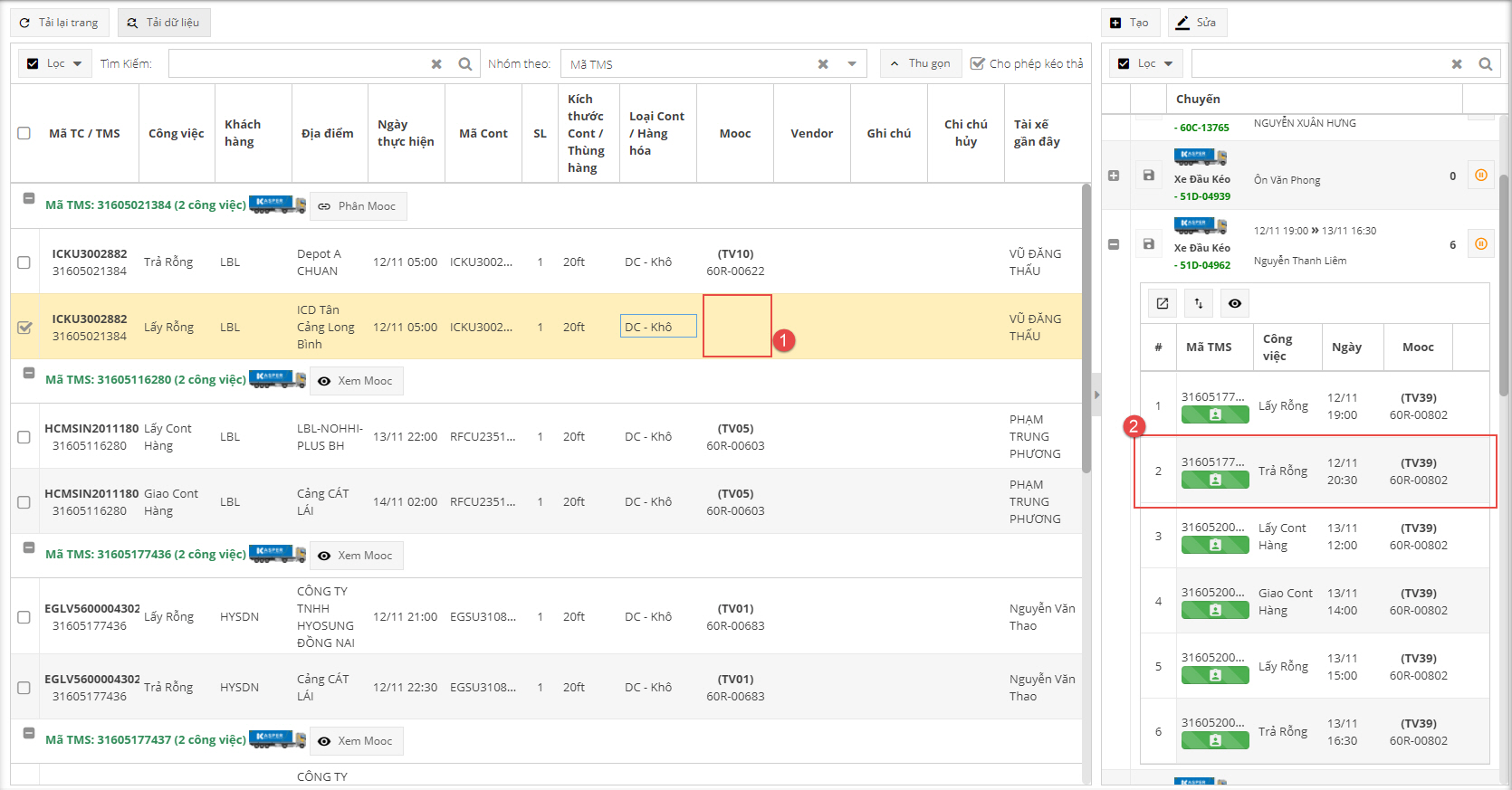Toggle the Cho phép kéo thả checkbox
The height and width of the screenshot is (790, 1512).
coord(977,63)
